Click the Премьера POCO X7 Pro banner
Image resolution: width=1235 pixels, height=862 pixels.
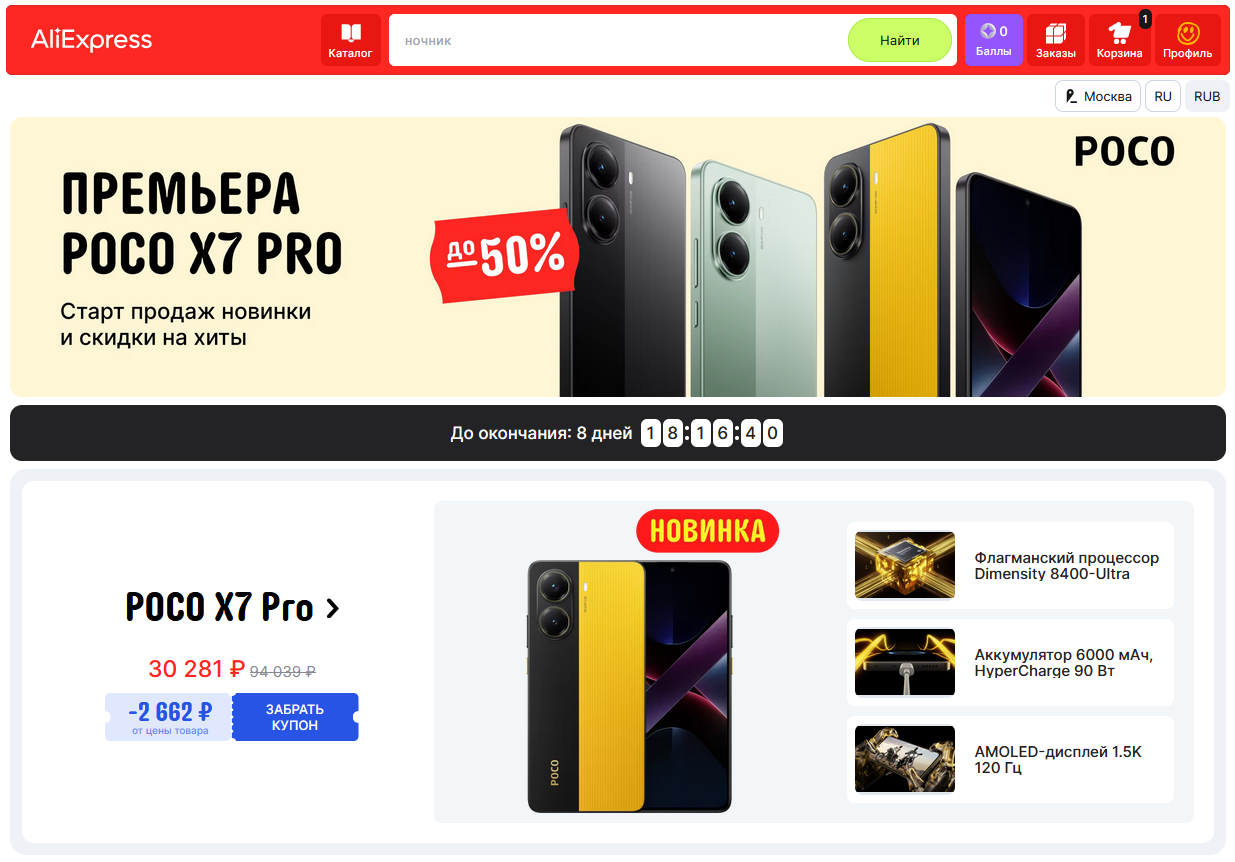point(618,257)
